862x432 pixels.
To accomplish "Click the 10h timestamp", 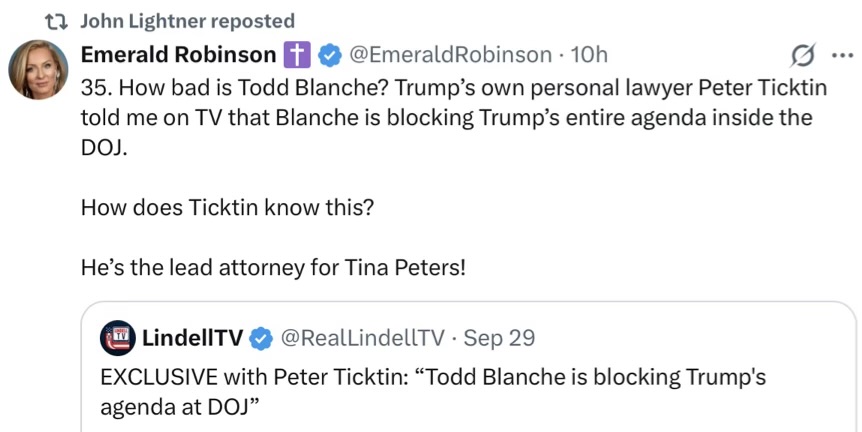I will pos(588,54).
